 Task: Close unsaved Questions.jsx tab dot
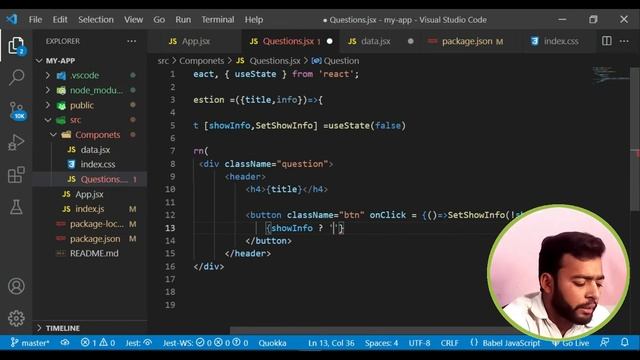(x=330, y=41)
